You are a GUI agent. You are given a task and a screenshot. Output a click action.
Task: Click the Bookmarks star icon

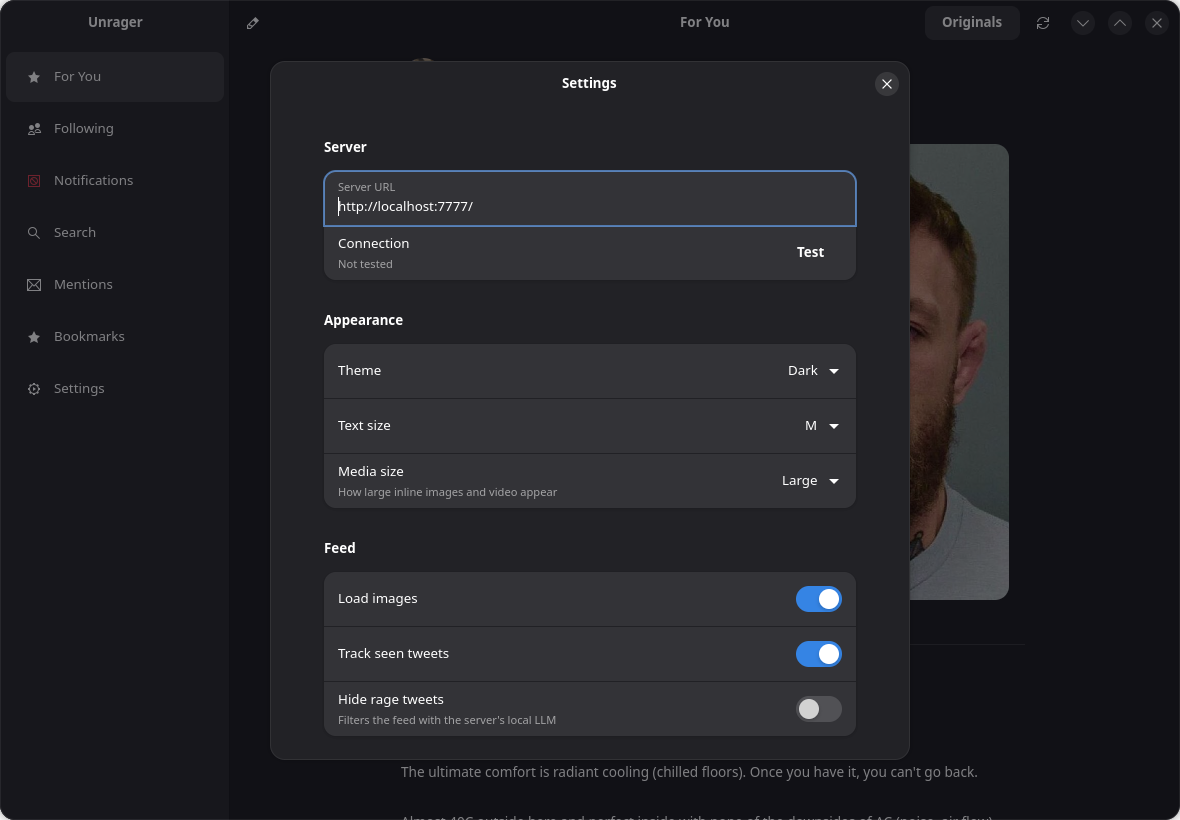[x=34, y=336]
